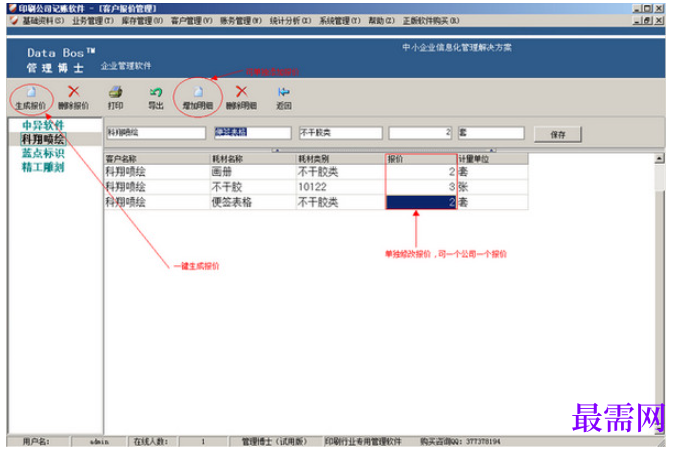Viewport: 684px width, 449px height.
Task: Select the price 3 cell in the 不干胶 row
Action: click(x=421, y=187)
